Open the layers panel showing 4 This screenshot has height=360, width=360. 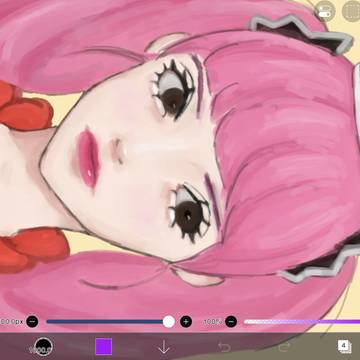[x=344, y=347]
